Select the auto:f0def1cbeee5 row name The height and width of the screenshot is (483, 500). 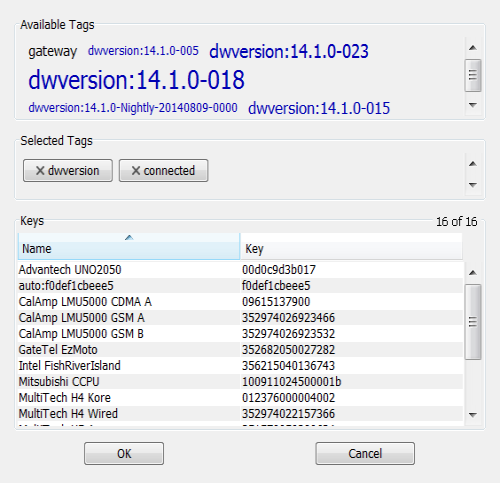(x=66, y=286)
